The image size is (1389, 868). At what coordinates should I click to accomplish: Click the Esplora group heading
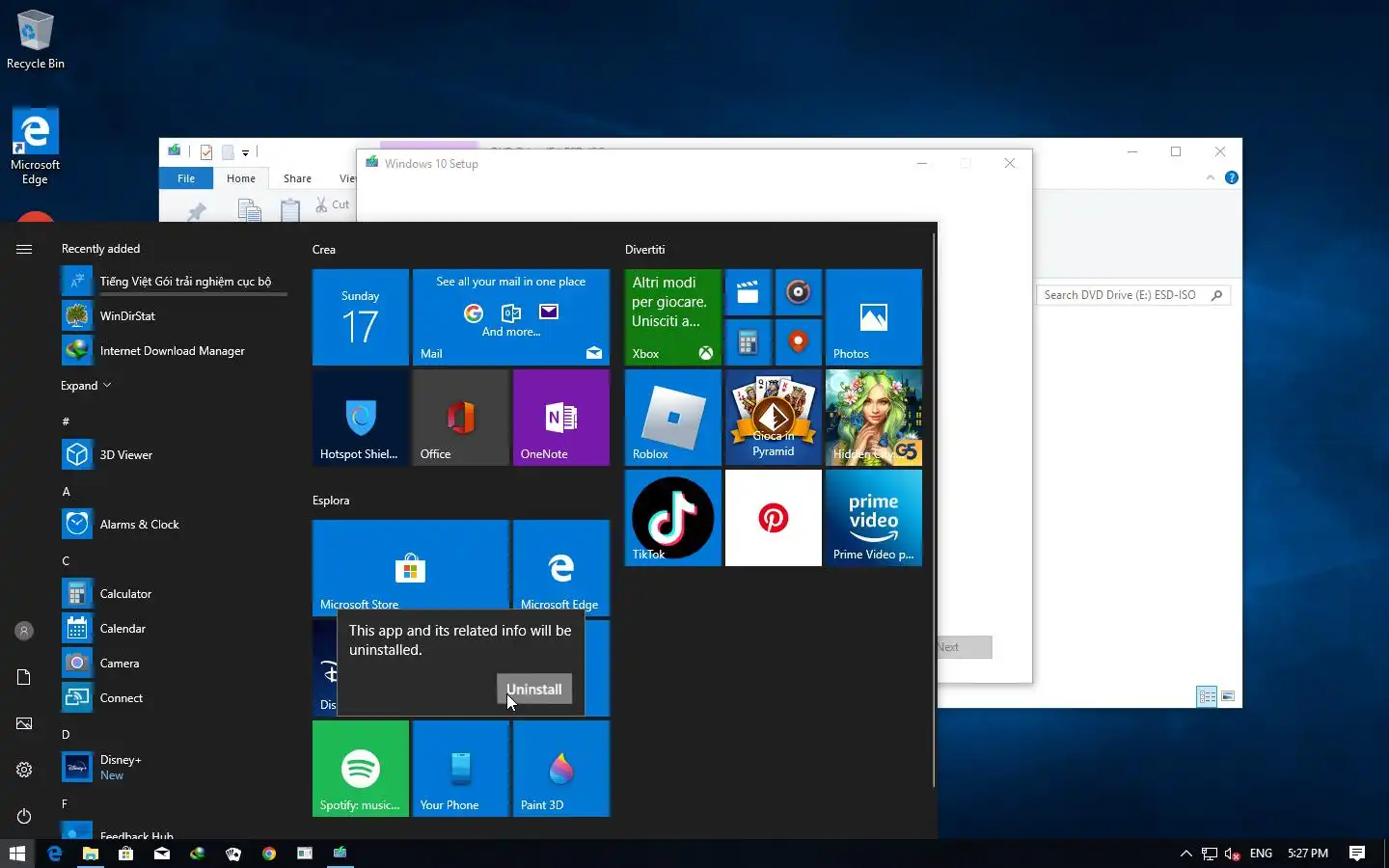pos(331,501)
